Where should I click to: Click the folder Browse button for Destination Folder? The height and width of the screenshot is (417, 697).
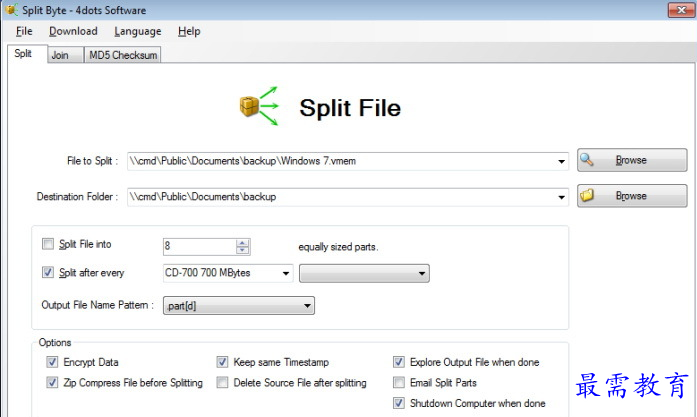632,196
